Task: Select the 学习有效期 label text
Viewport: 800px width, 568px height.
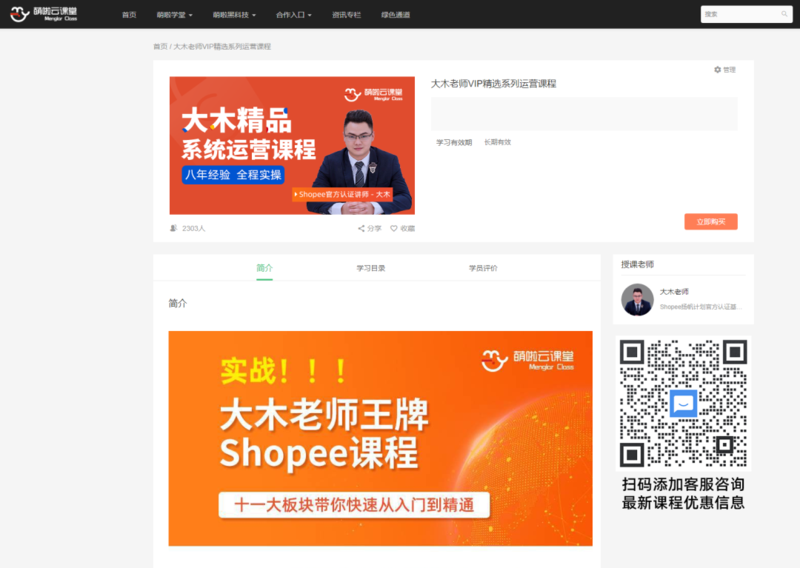Action: [x=454, y=142]
